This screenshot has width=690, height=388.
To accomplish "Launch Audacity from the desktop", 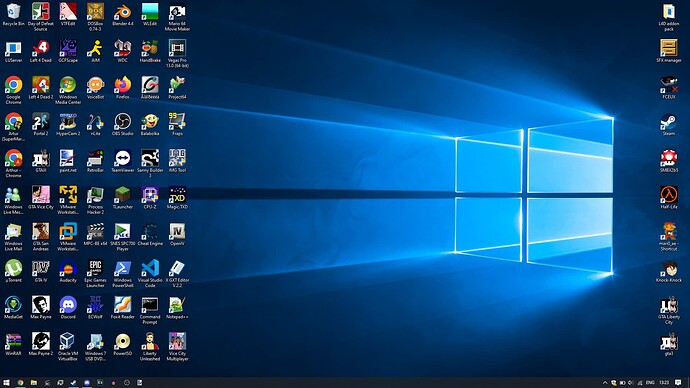I will click(x=68, y=271).
